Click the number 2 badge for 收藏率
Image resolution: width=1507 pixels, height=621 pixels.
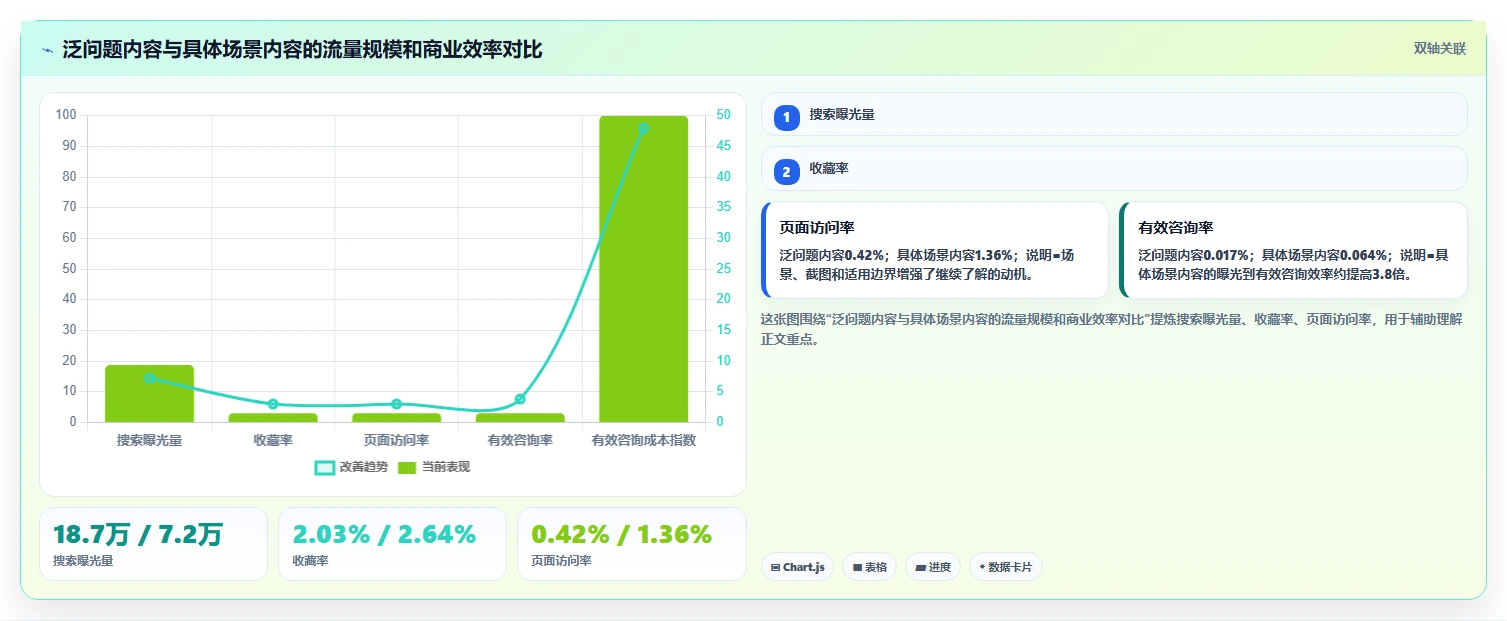[x=786, y=172]
